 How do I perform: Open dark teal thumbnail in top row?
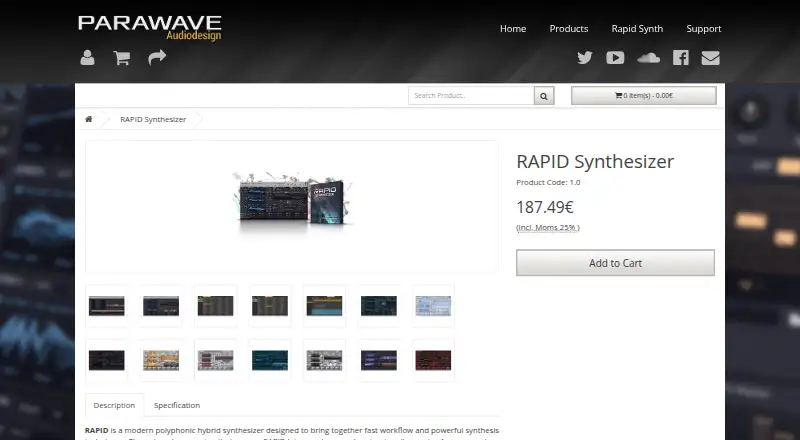pyautogui.click(x=379, y=306)
